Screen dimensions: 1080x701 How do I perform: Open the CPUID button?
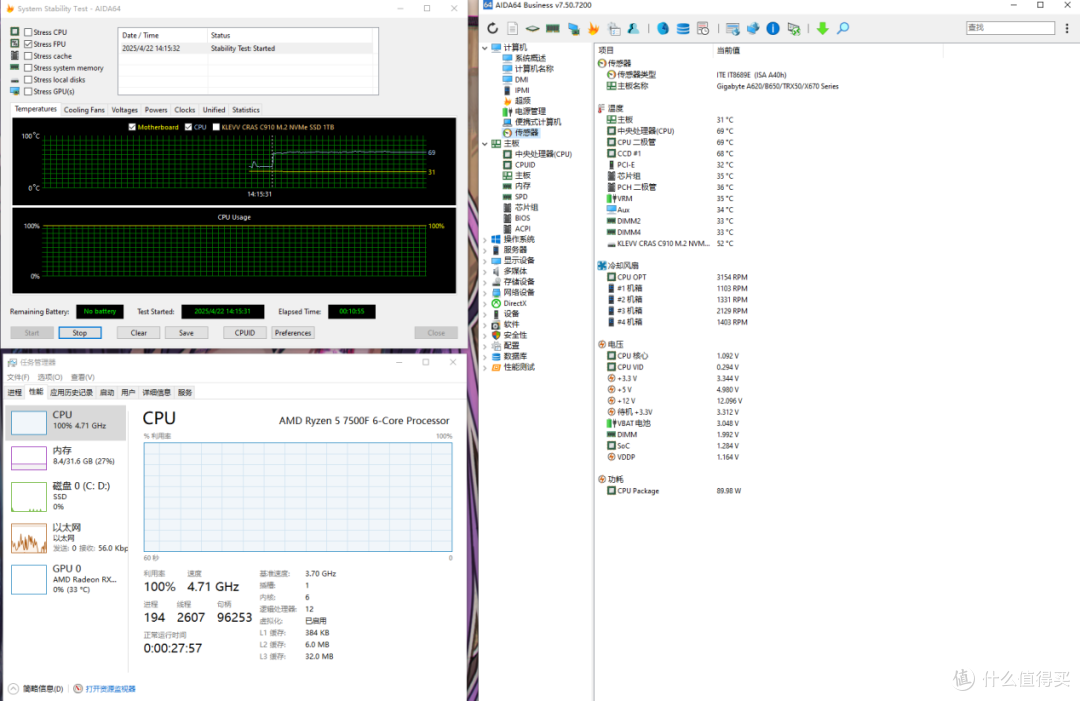click(245, 333)
